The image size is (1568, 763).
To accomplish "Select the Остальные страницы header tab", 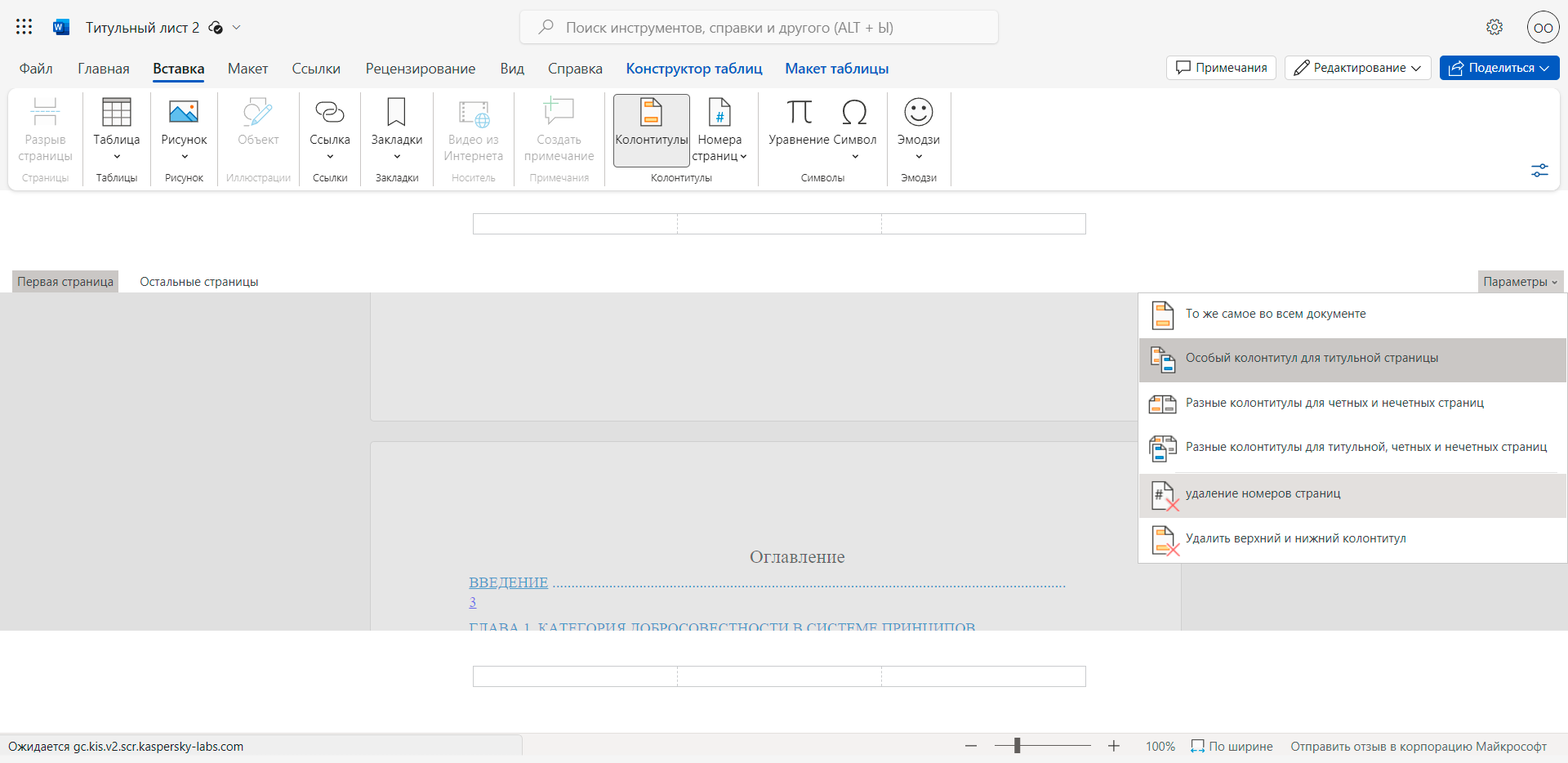I will 198,282.
